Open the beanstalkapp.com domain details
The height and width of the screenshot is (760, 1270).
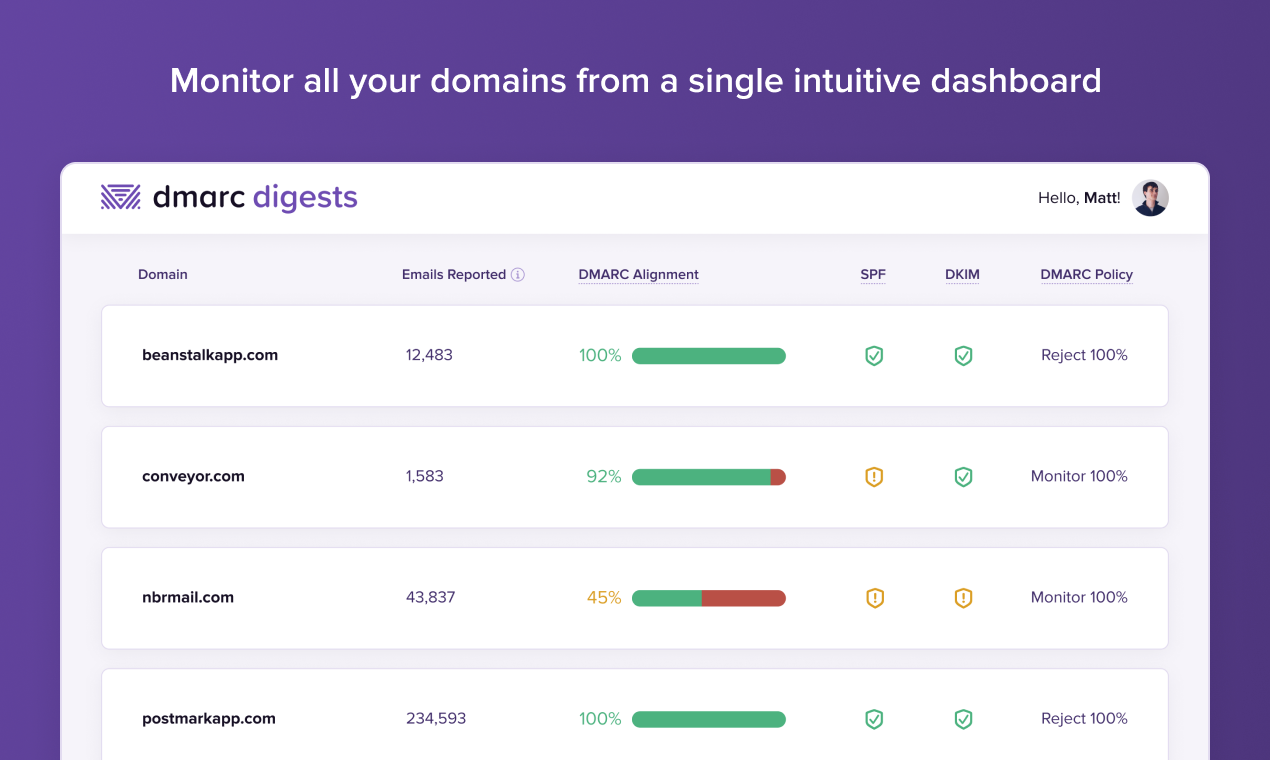click(x=210, y=355)
